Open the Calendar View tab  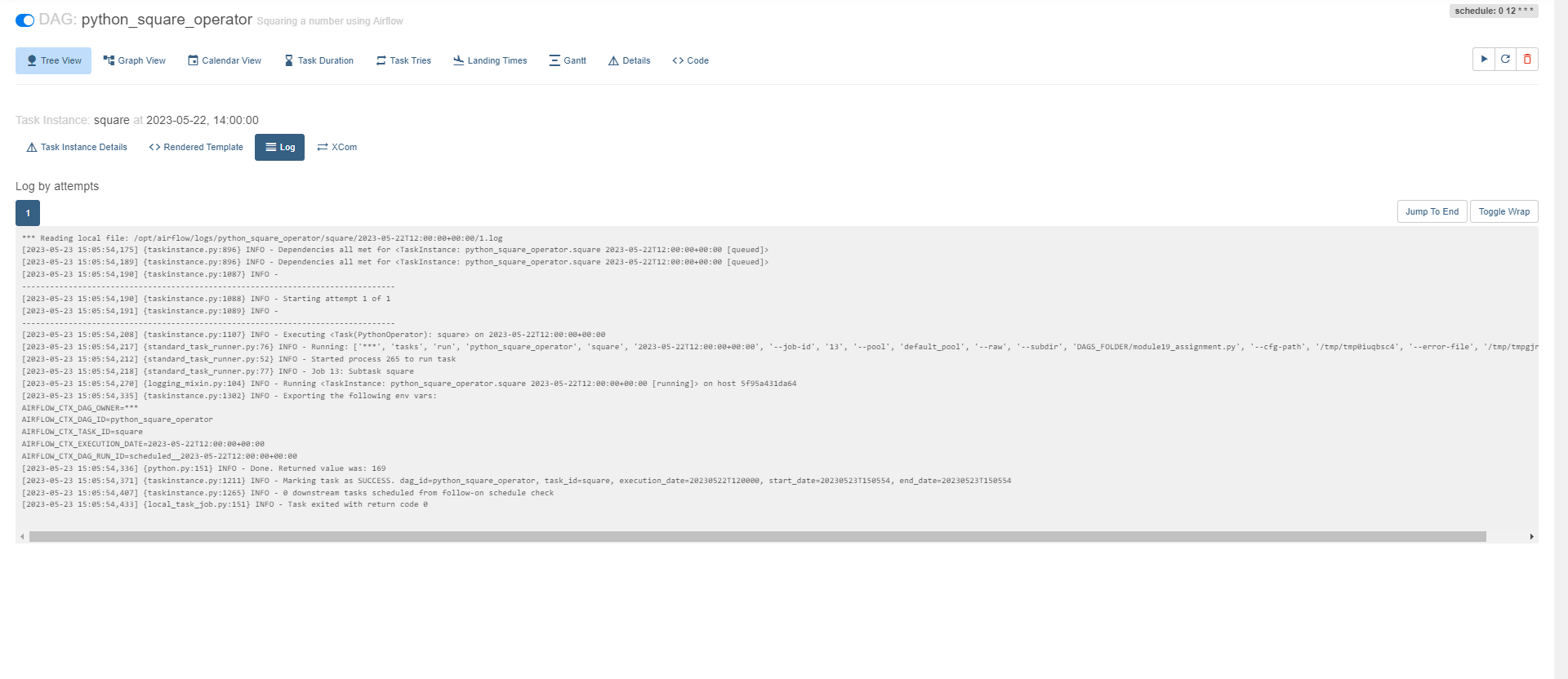[x=225, y=60]
